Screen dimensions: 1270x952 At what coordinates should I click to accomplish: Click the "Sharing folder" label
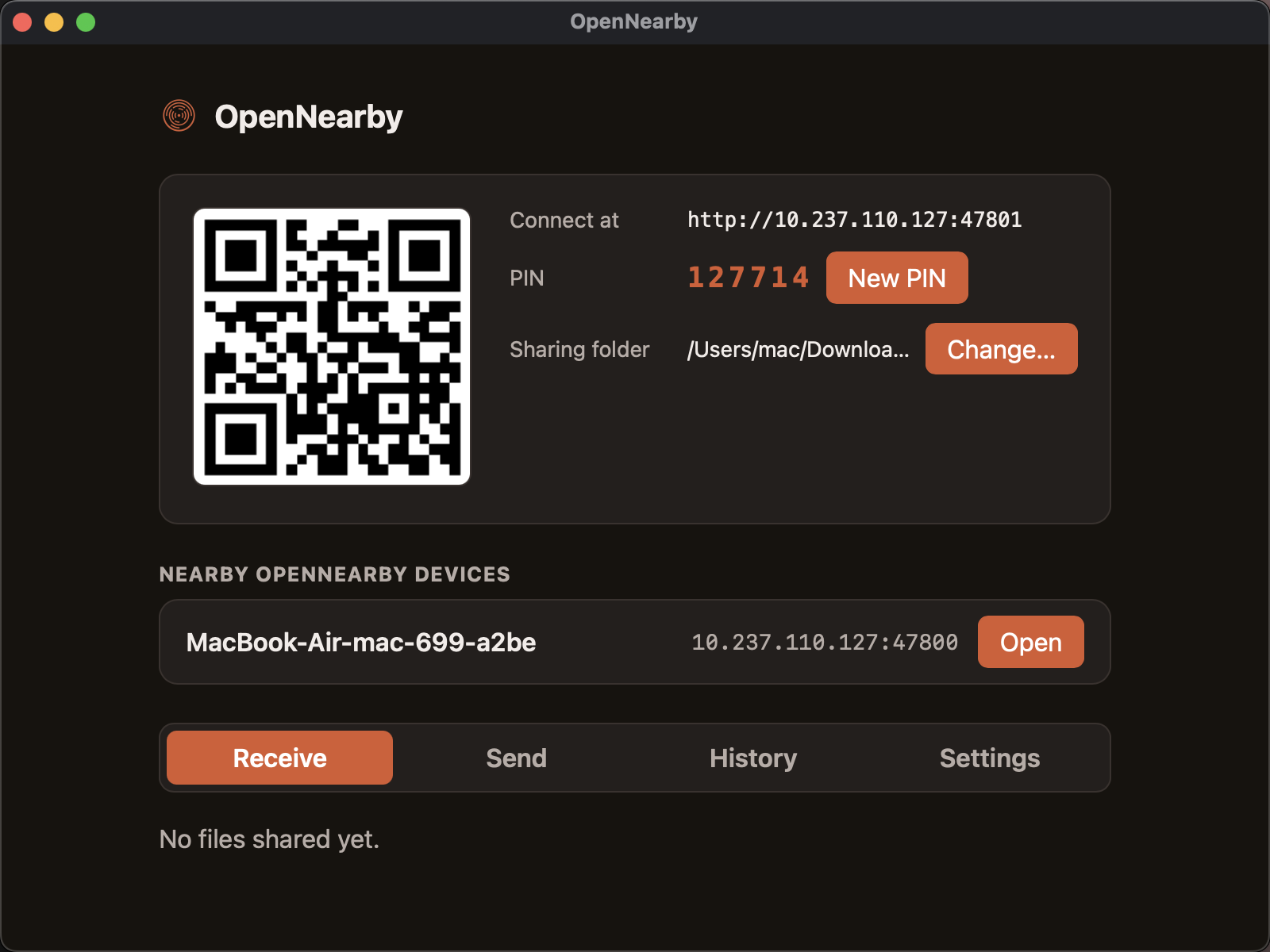tap(579, 349)
